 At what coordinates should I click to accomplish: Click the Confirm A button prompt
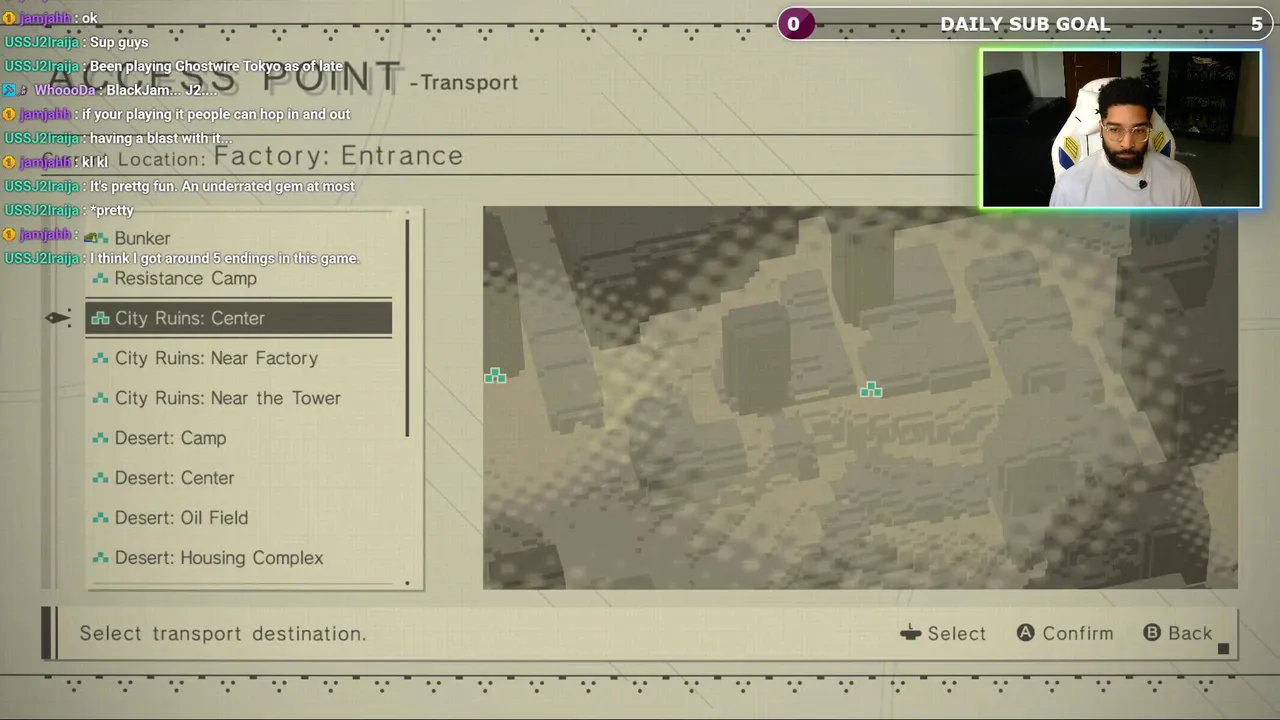(x=1065, y=633)
